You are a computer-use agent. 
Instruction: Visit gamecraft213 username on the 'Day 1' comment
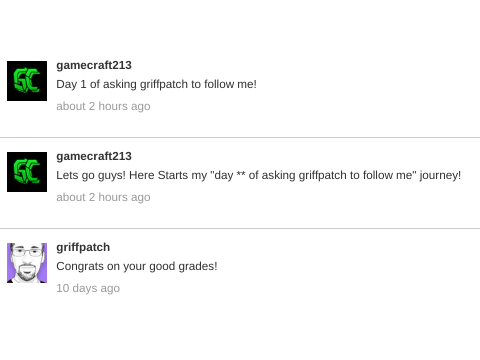click(94, 65)
